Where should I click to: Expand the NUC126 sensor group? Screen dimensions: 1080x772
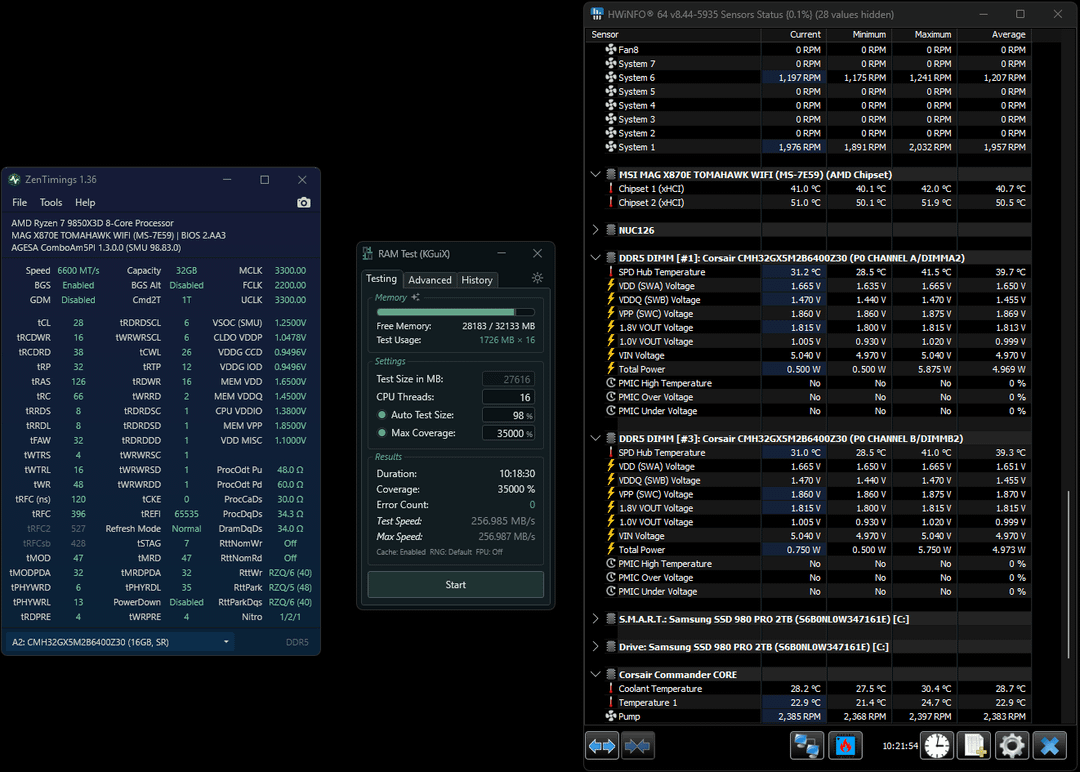click(597, 230)
